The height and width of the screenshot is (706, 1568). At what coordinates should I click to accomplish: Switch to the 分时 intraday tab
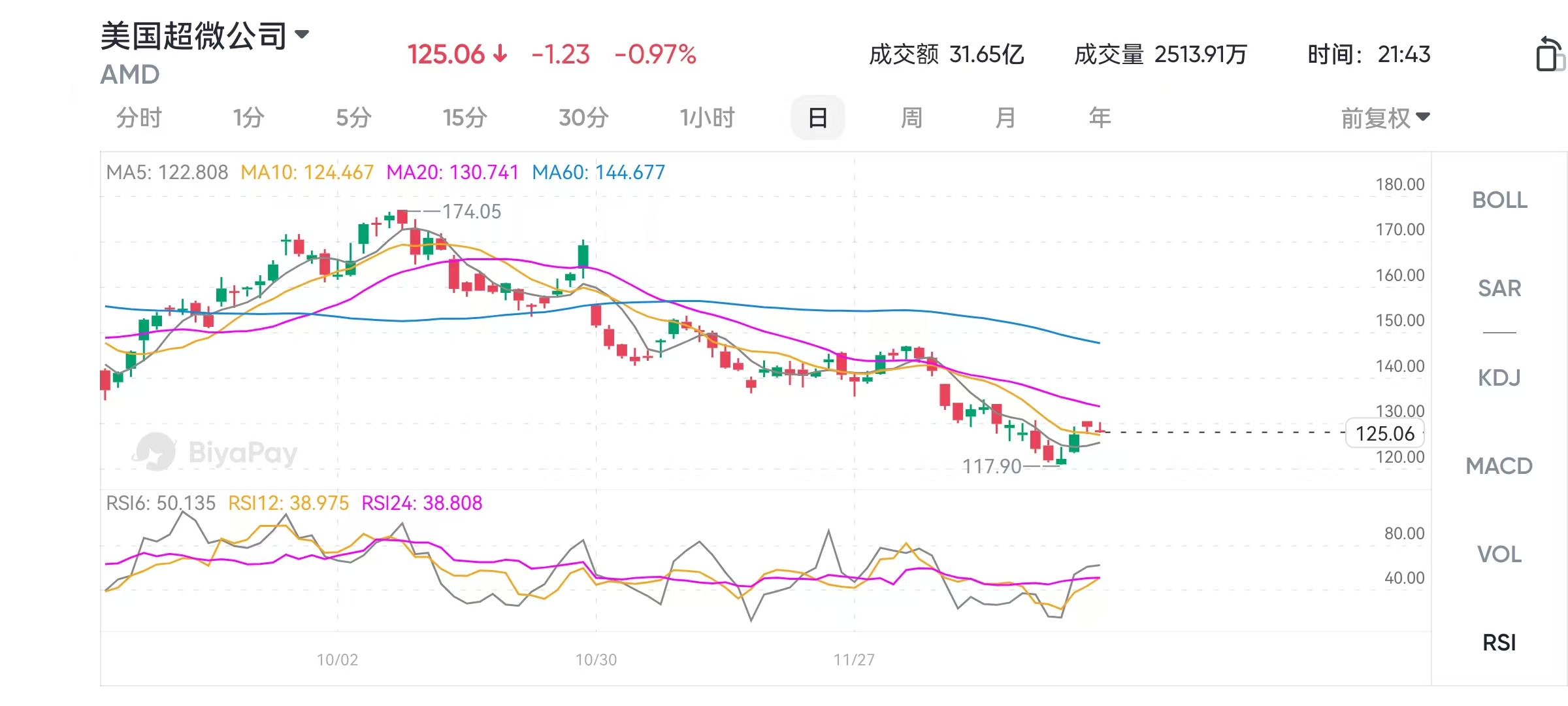(x=139, y=118)
